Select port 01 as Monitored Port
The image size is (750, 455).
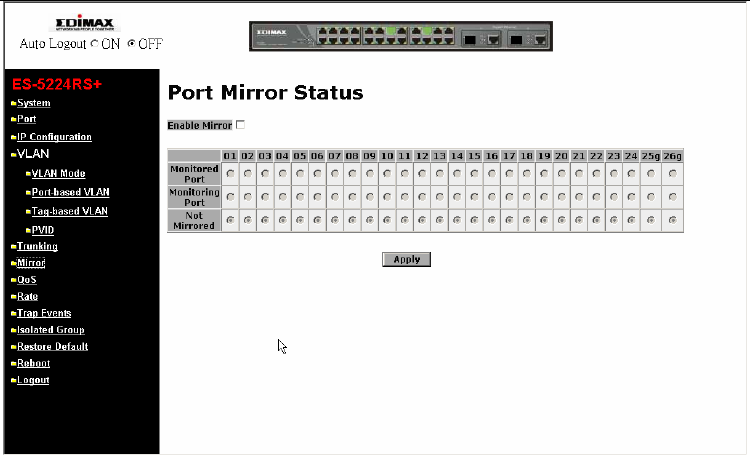230,174
